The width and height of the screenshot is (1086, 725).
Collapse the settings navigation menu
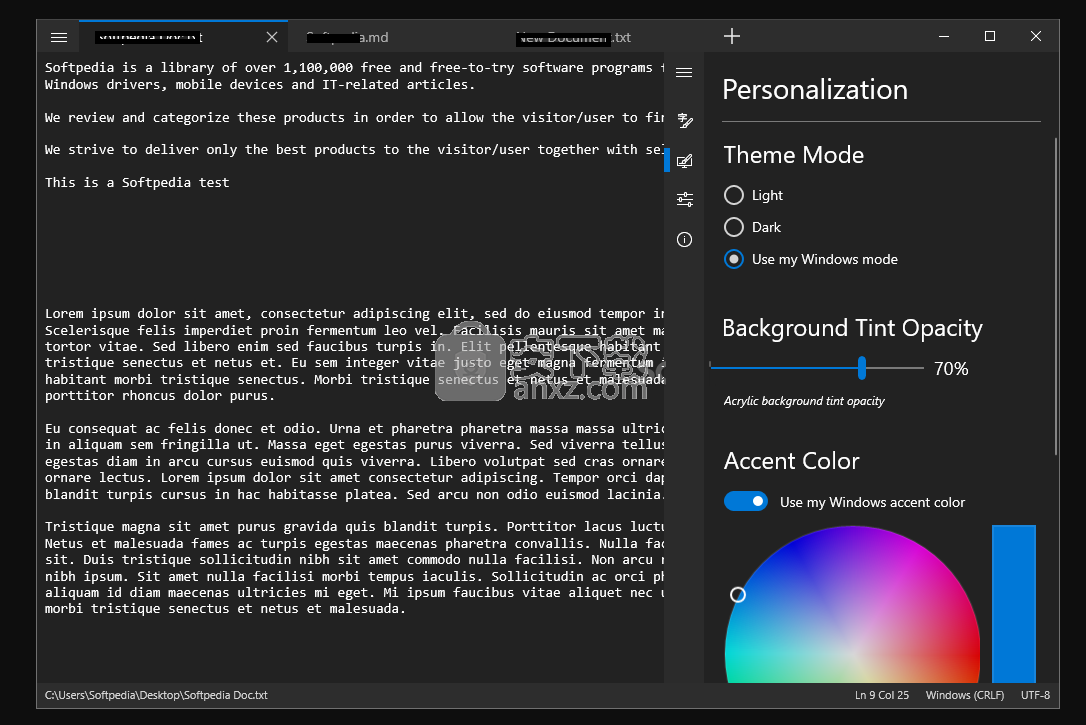(x=684, y=73)
